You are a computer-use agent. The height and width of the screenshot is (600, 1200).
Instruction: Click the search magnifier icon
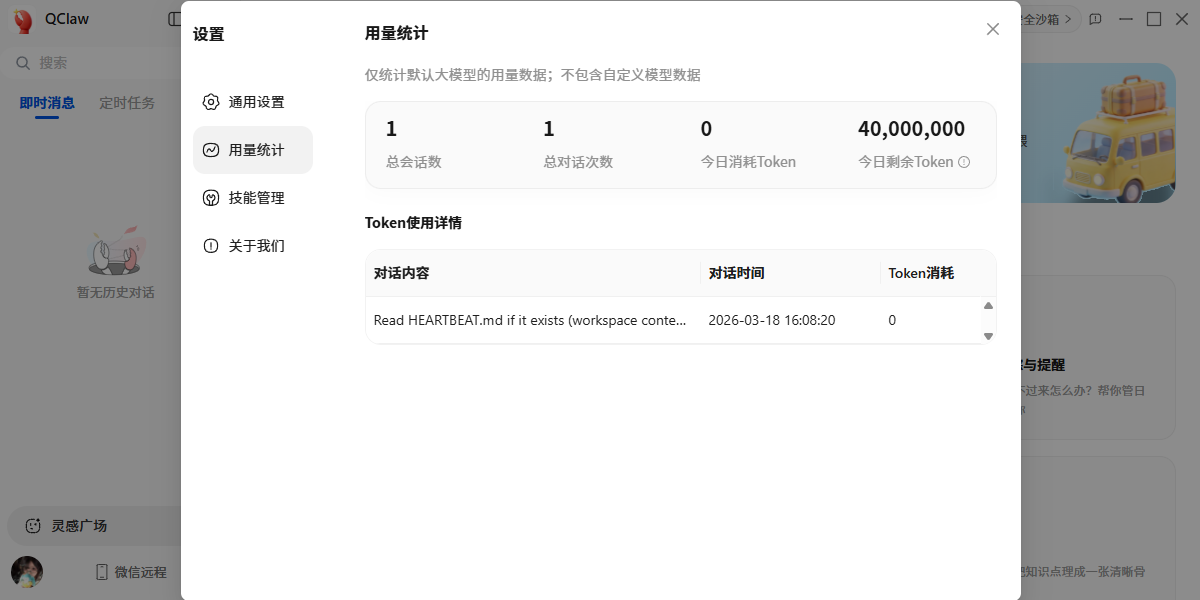[23, 63]
